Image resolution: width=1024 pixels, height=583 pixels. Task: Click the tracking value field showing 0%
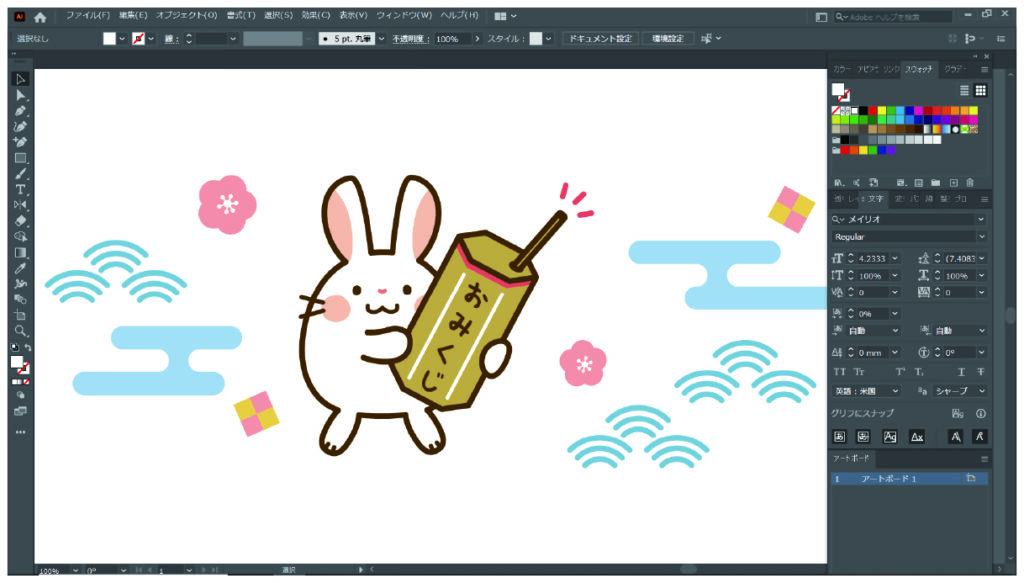pyautogui.click(x=874, y=314)
